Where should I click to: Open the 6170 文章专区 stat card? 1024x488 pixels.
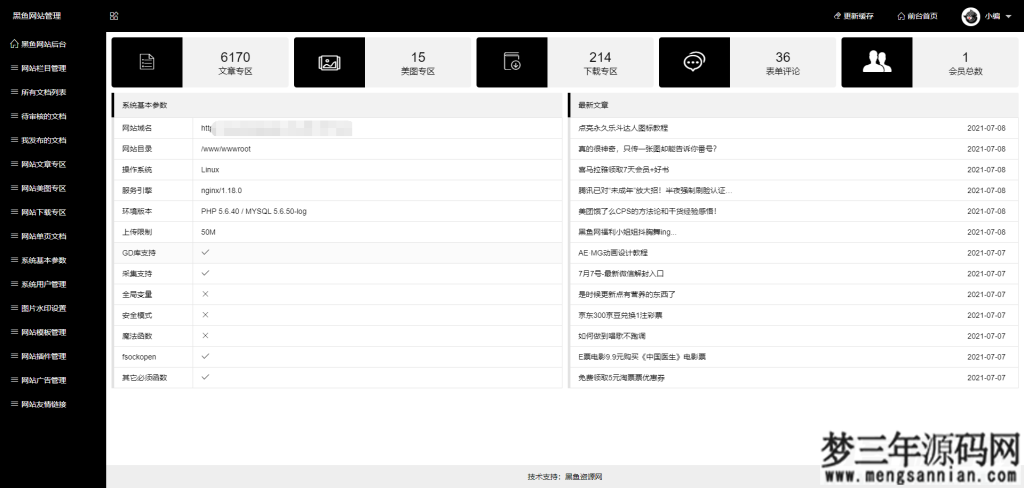[200, 62]
